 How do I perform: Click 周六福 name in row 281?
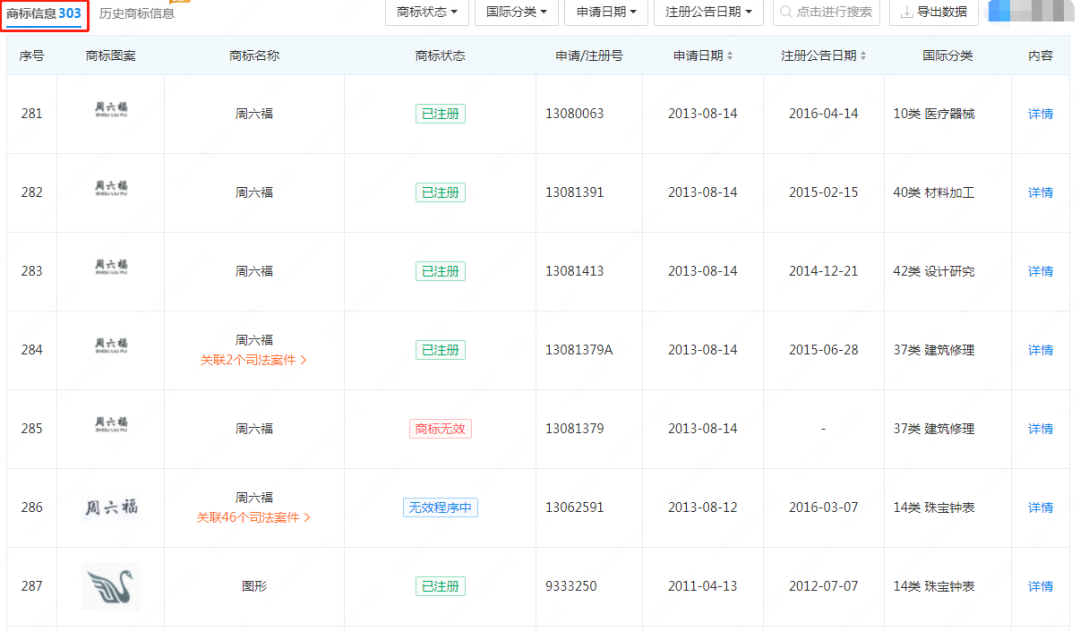point(254,114)
